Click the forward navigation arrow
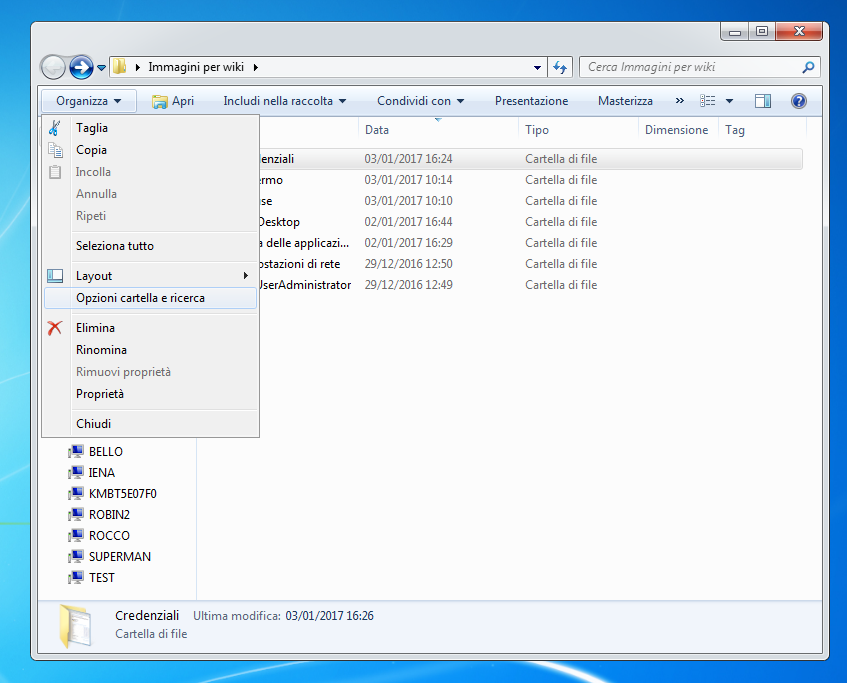847x683 pixels. 81,67
